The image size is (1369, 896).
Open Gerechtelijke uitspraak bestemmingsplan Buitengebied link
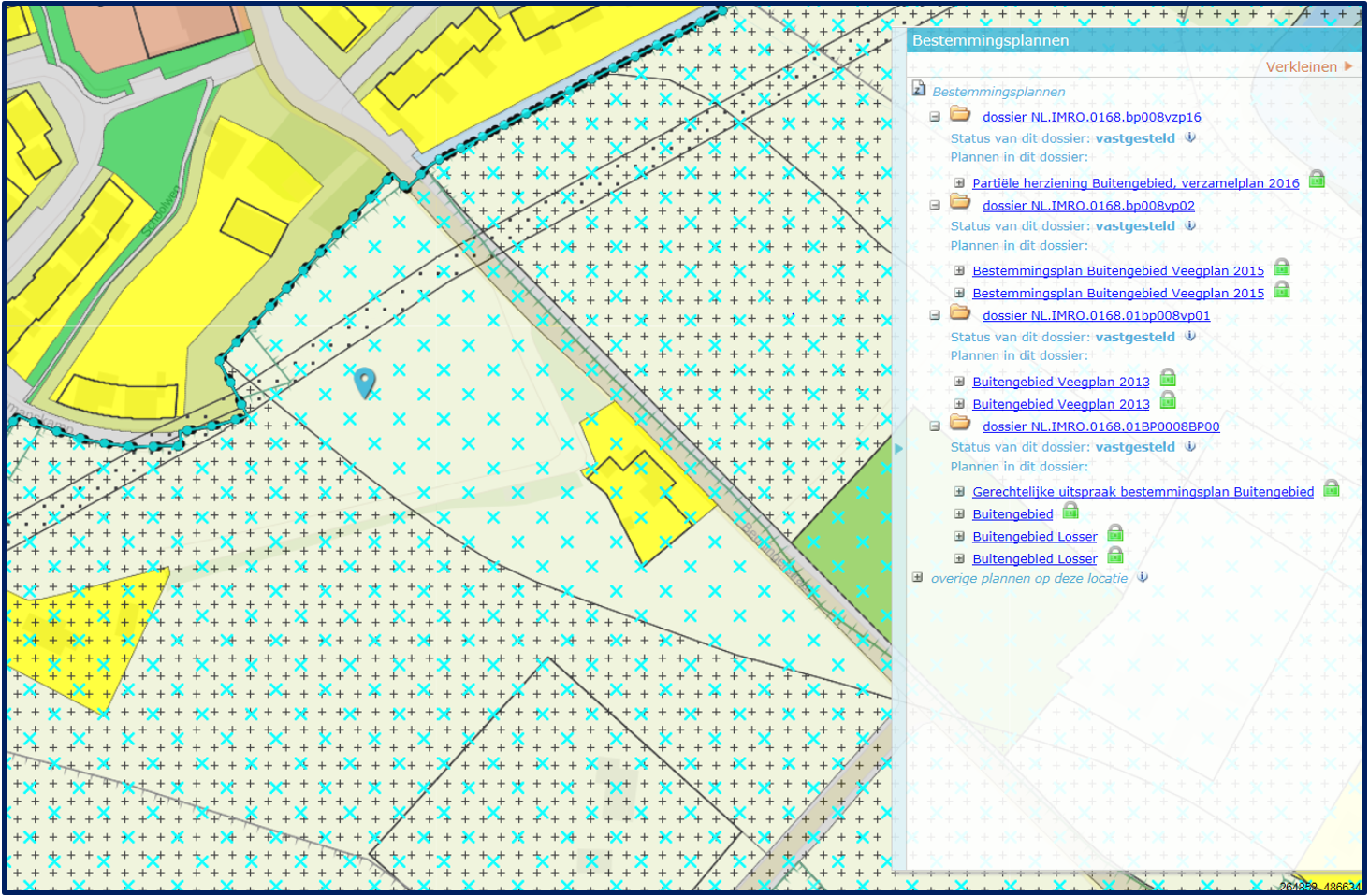(1143, 492)
